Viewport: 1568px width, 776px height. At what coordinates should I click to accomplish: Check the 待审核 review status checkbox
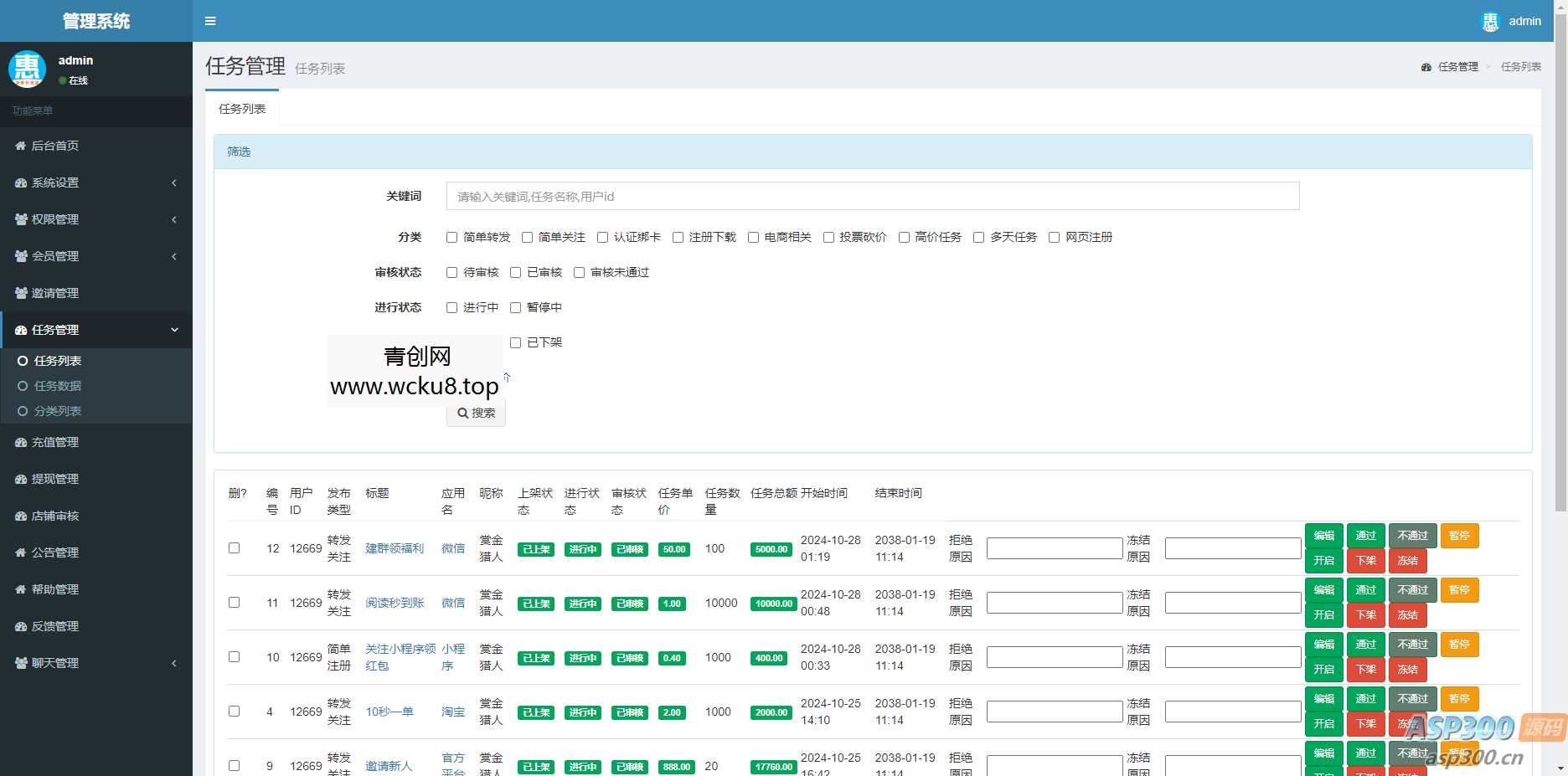(451, 272)
